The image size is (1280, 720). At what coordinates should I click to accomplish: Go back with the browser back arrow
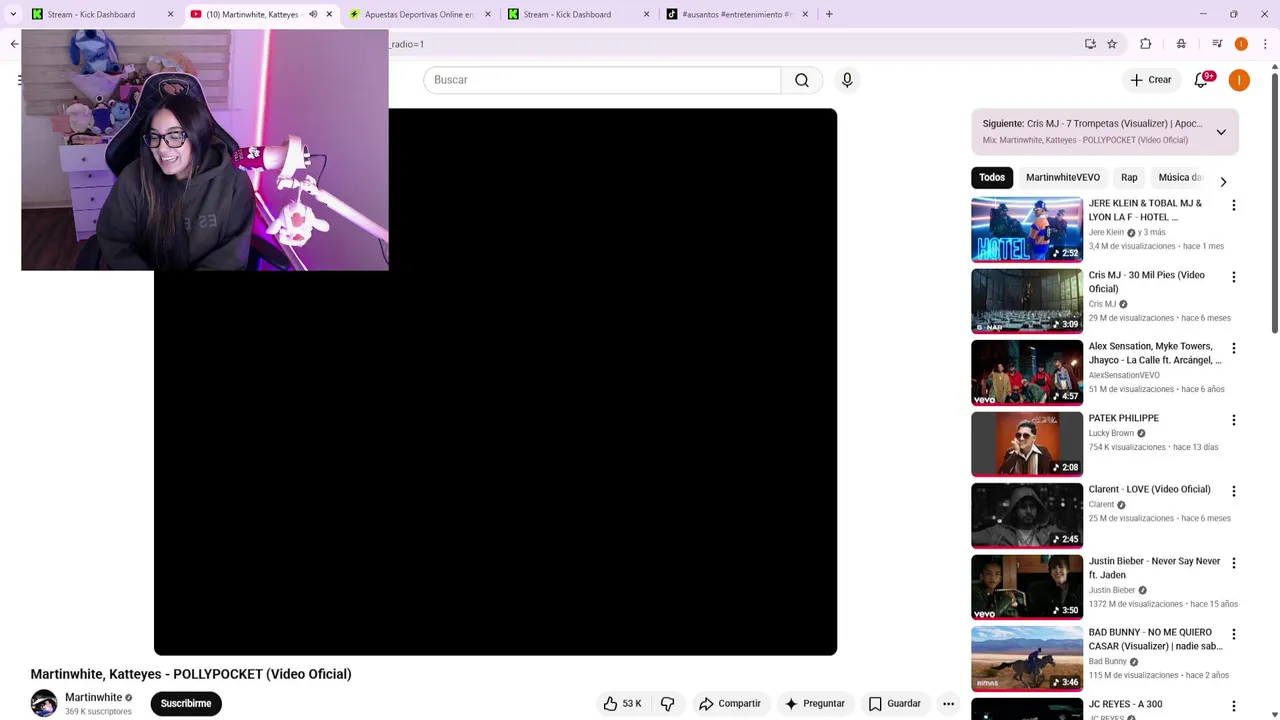[x=14, y=44]
